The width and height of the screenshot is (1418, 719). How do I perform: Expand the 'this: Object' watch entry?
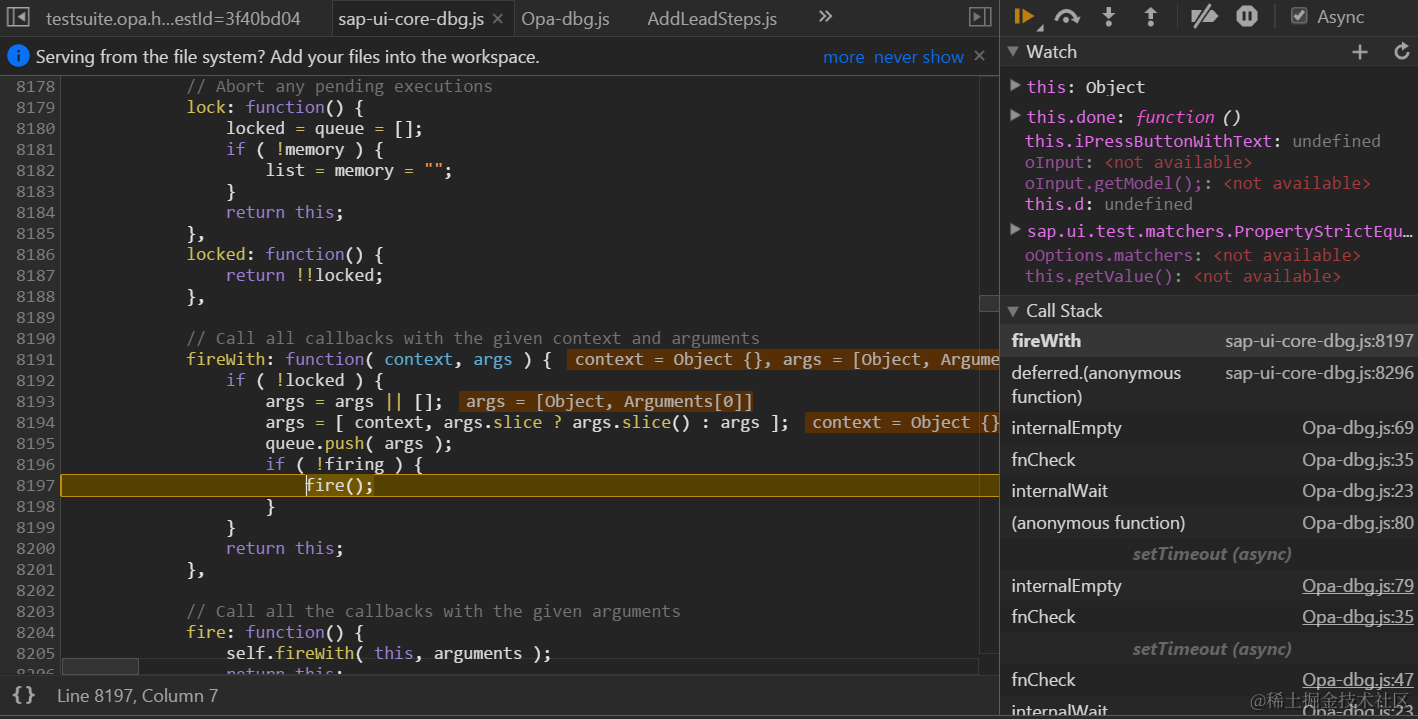pyautogui.click(x=1015, y=86)
